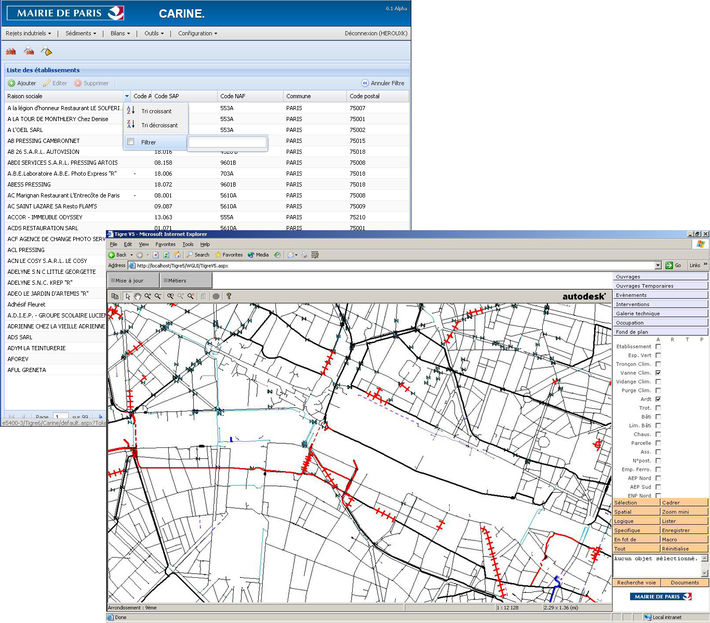
Task: Check the AEP Nord layer checkbox
Action: click(x=658, y=478)
